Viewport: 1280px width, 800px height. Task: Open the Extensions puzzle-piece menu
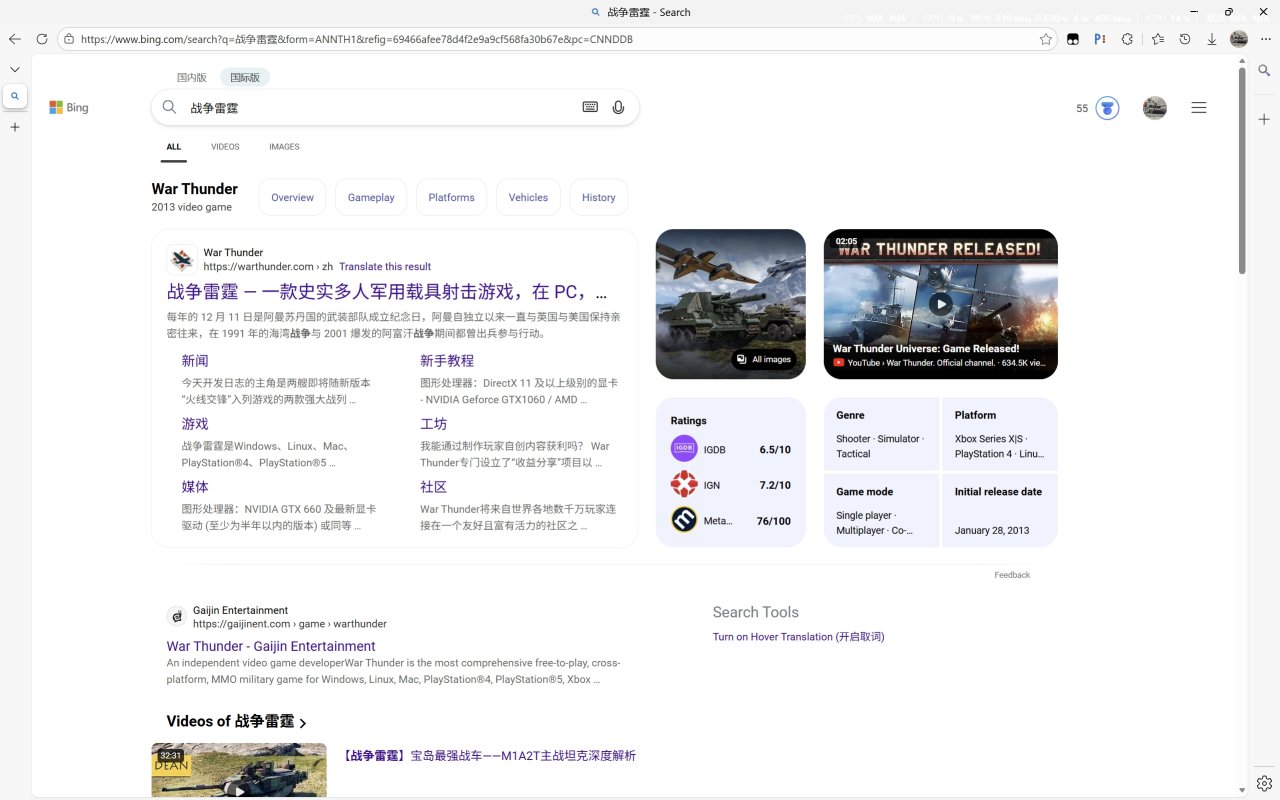coord(1128,39)
